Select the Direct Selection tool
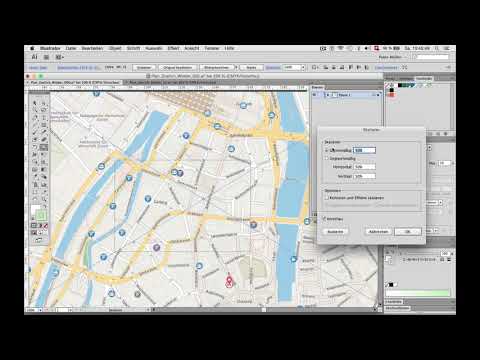This screenshot has height=360, width=480. (44, 103)
